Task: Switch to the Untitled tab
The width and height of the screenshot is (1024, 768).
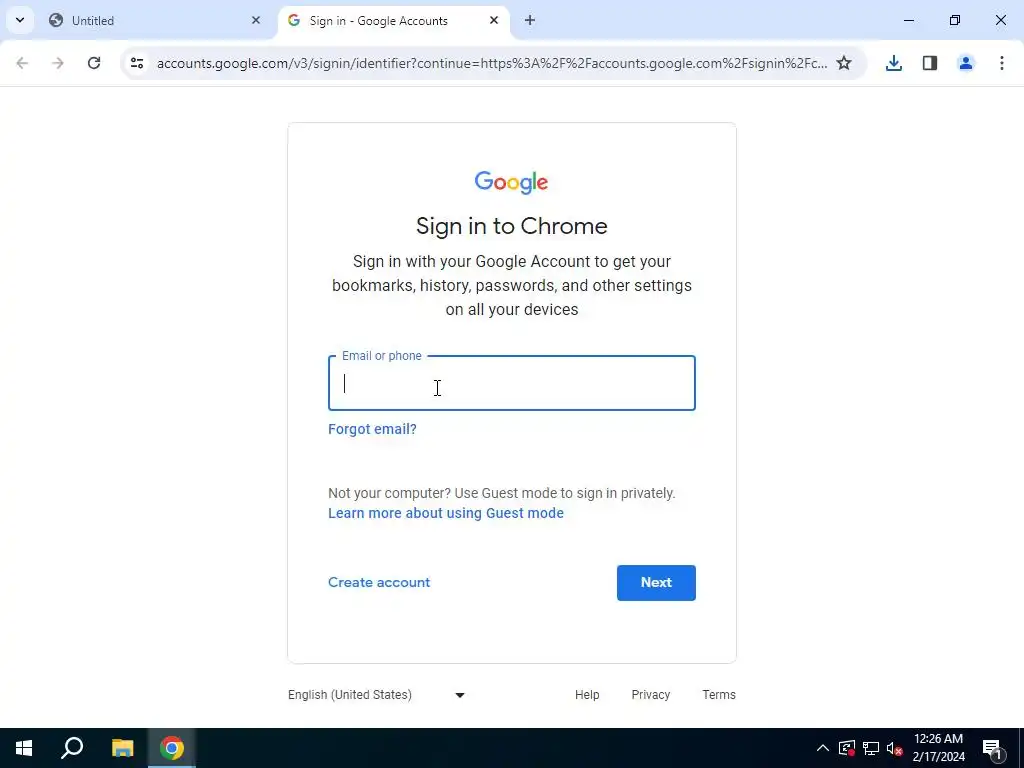Action: [154, 21]
